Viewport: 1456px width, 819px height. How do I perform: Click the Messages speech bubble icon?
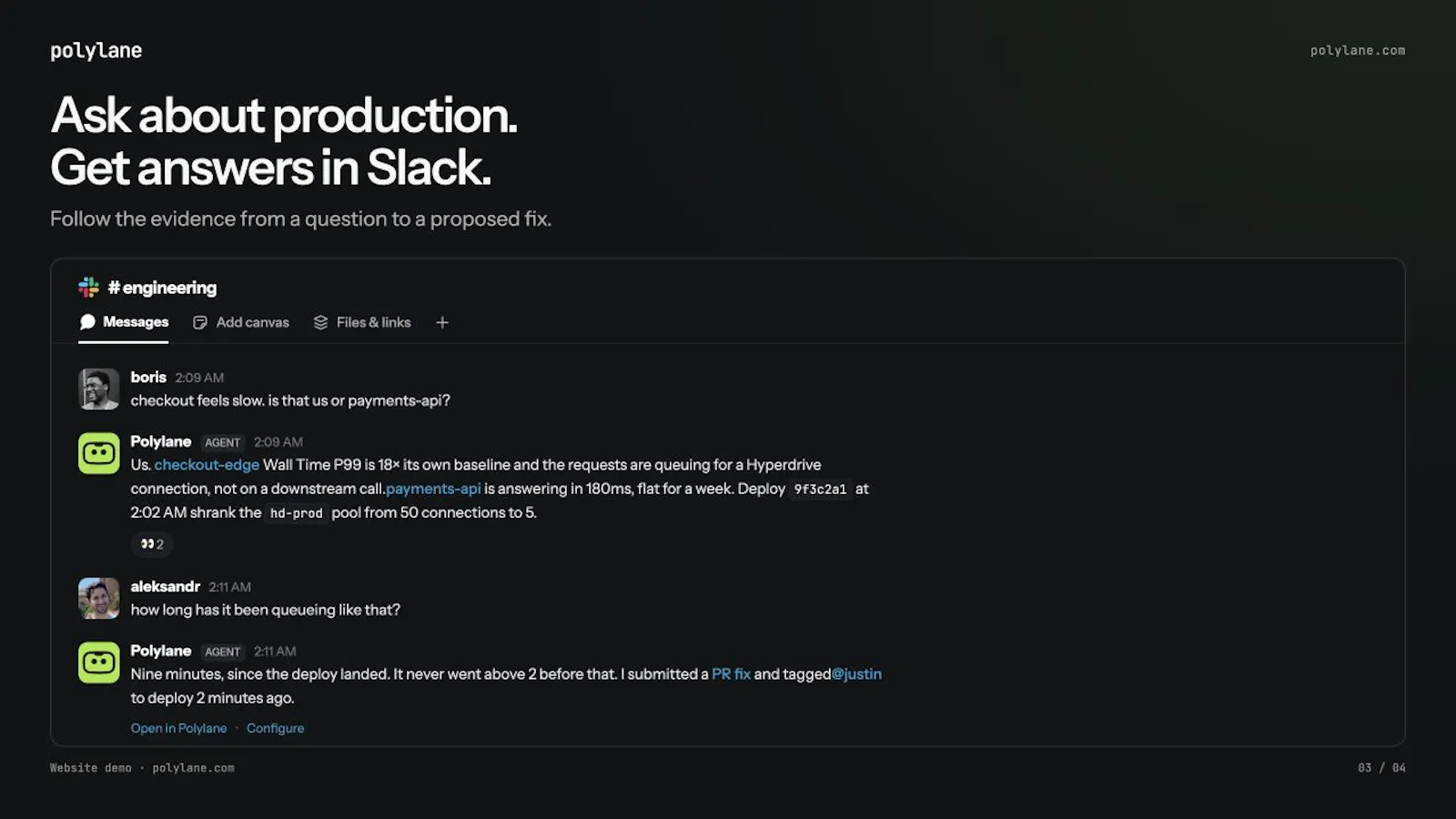[87, 322]
